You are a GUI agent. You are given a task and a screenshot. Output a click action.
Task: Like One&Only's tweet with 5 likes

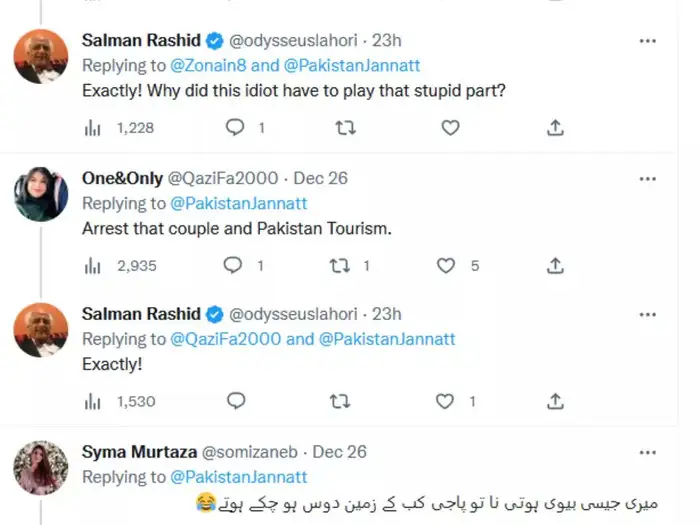(x=447, y=265)
